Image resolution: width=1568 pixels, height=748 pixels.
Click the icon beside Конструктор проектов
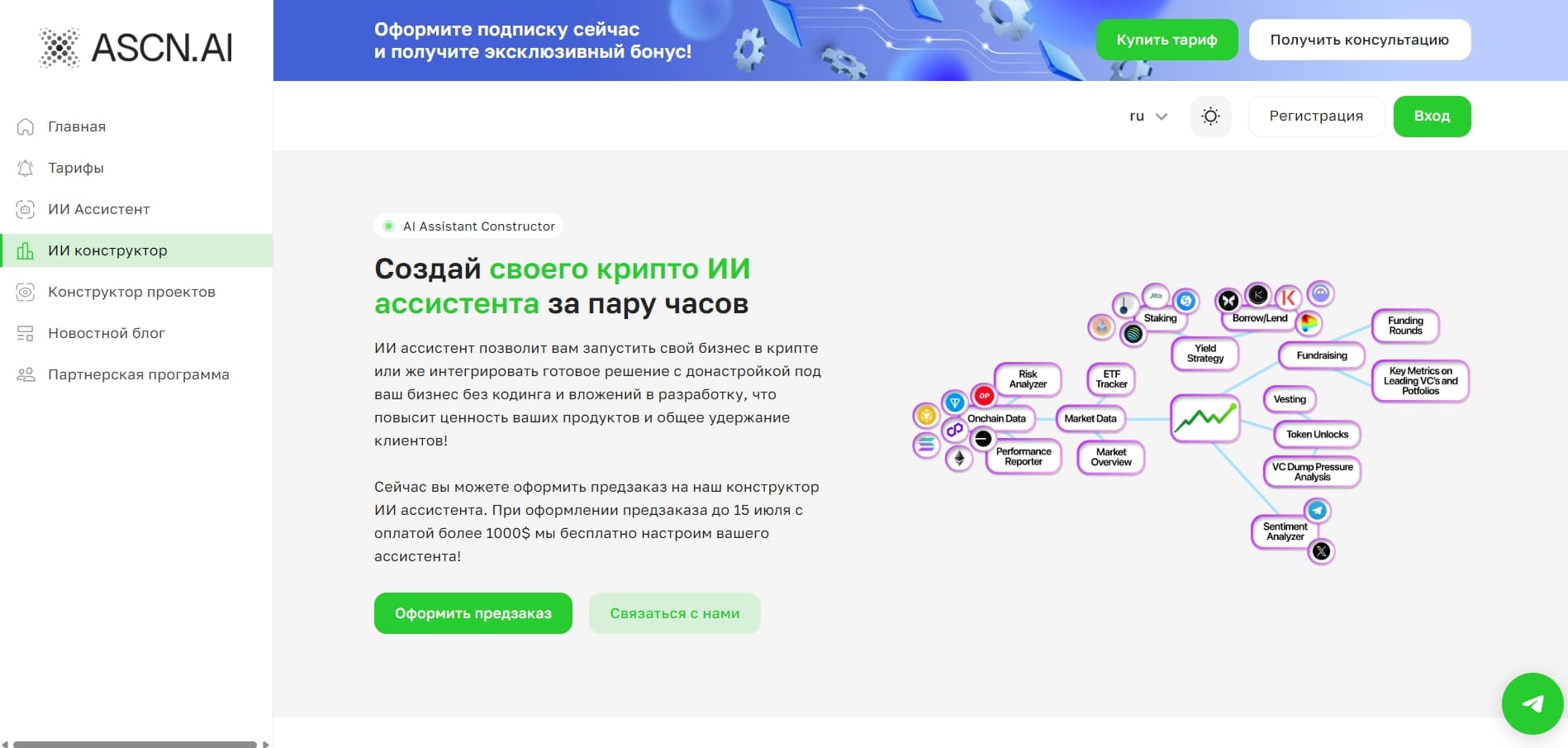(x=26, y=292)
